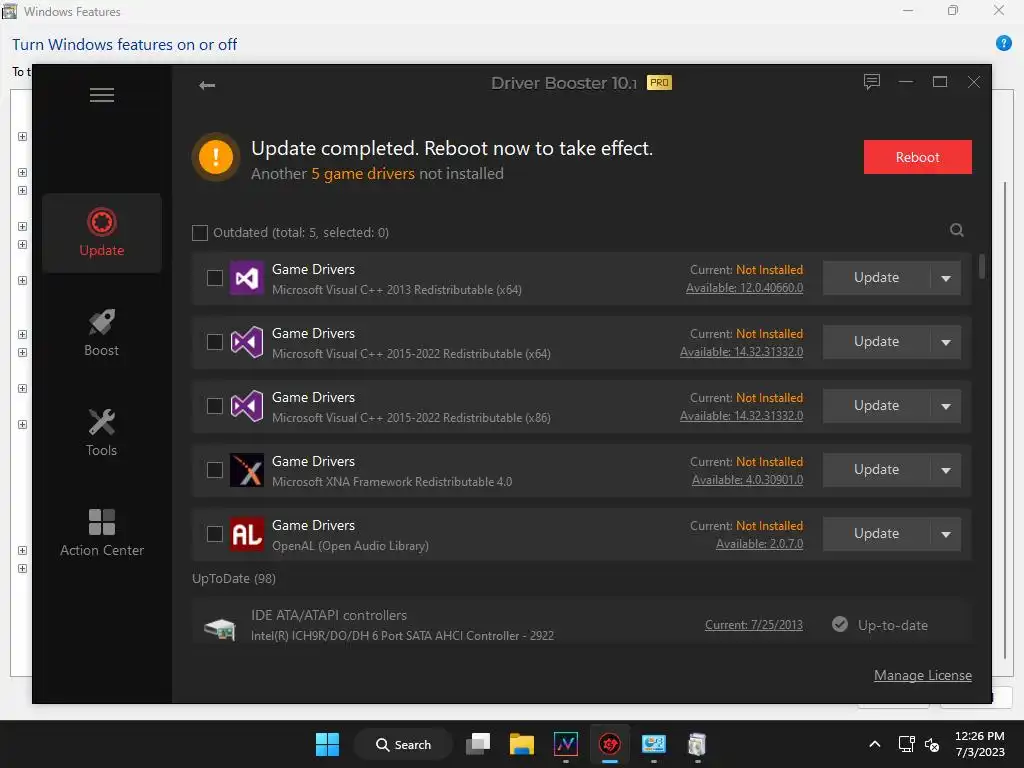Switch to Driver Booster taskbar icon
This screenshot has width=1024, height=768.
tap(610, 744)
